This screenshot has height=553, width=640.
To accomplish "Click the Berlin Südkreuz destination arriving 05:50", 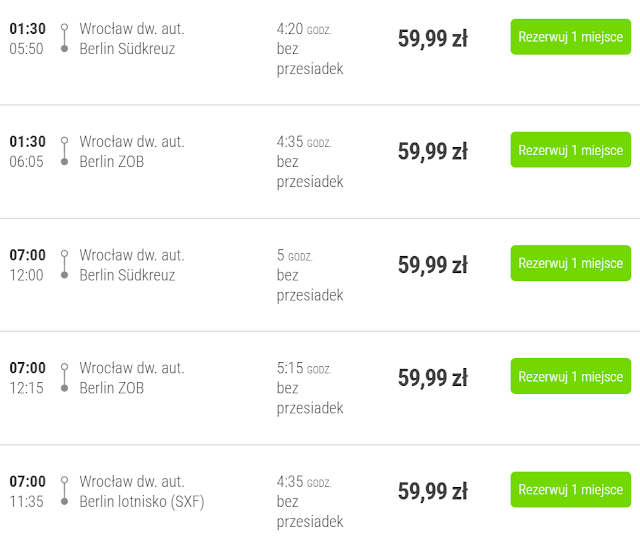I will (127, 48).
